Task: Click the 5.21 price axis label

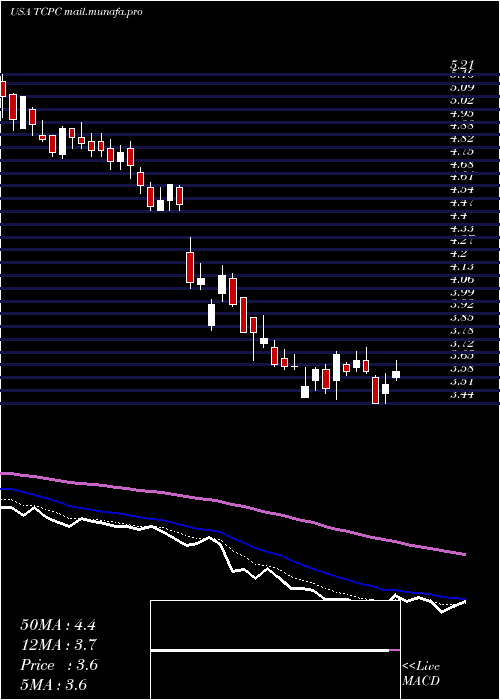Action: (462, 65)
